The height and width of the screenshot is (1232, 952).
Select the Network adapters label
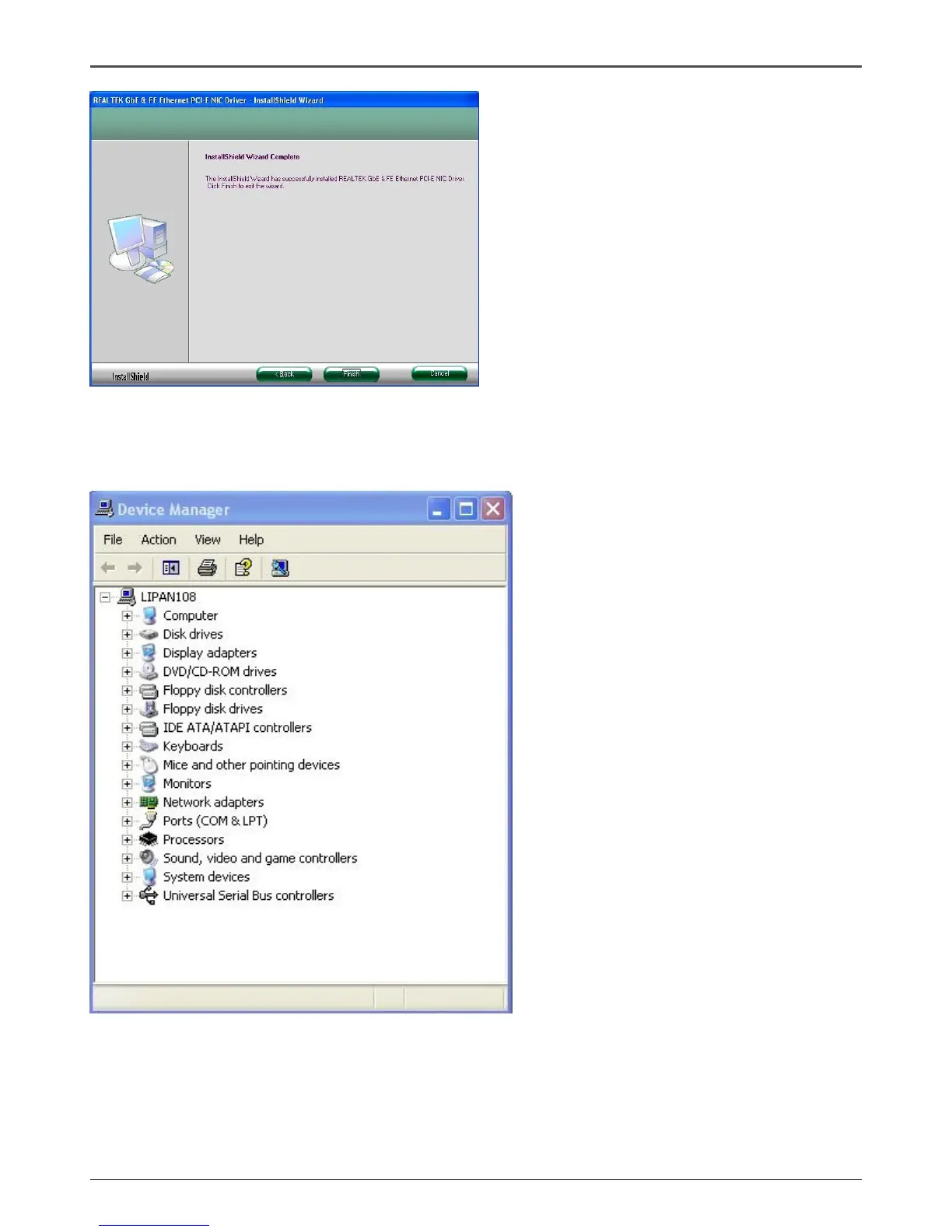coord(213,802)
